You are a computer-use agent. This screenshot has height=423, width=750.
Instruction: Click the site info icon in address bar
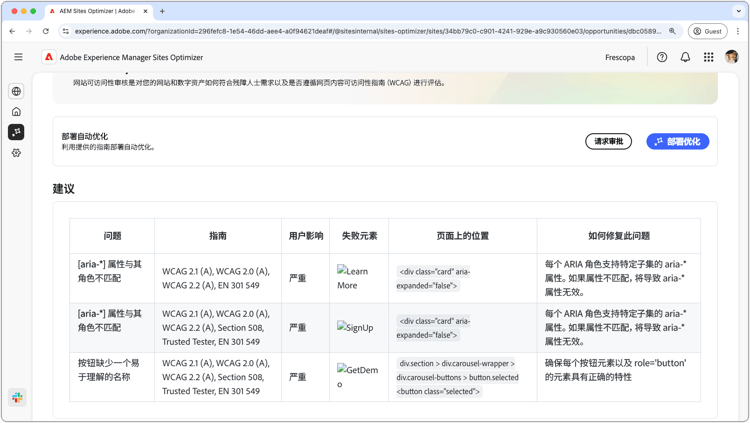click(66, 31)
